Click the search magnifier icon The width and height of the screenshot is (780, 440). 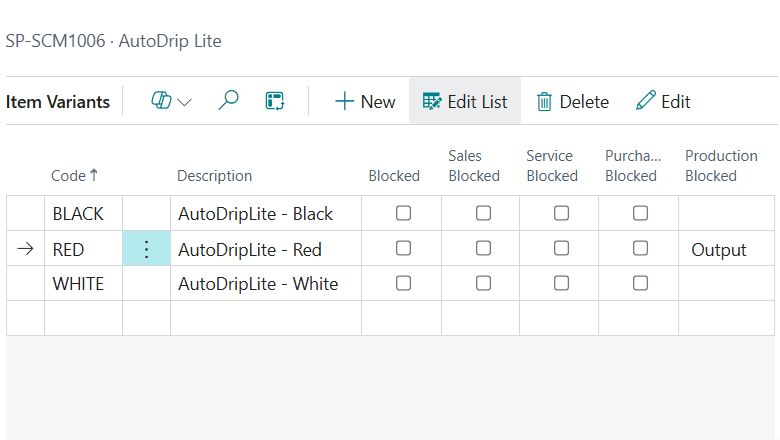(229, 101)
